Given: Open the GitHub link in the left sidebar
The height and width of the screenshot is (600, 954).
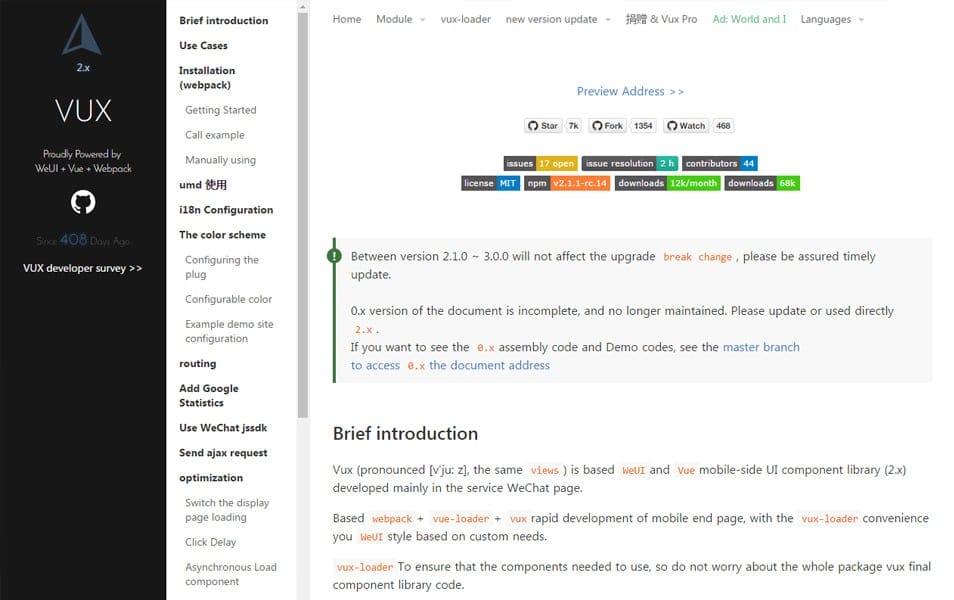Looking at the screenshot, I should [82, 203].
